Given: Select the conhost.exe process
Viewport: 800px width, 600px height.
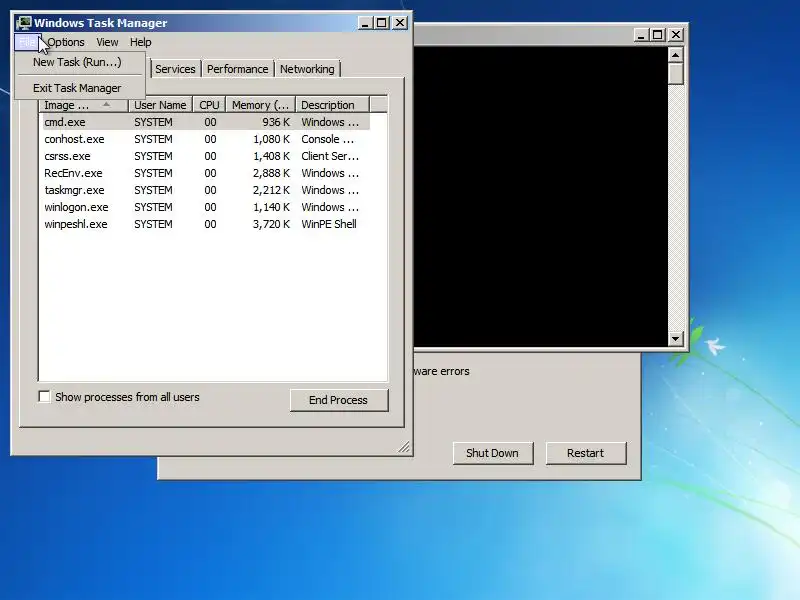Looking at the screenshot, I should [205, 139].
